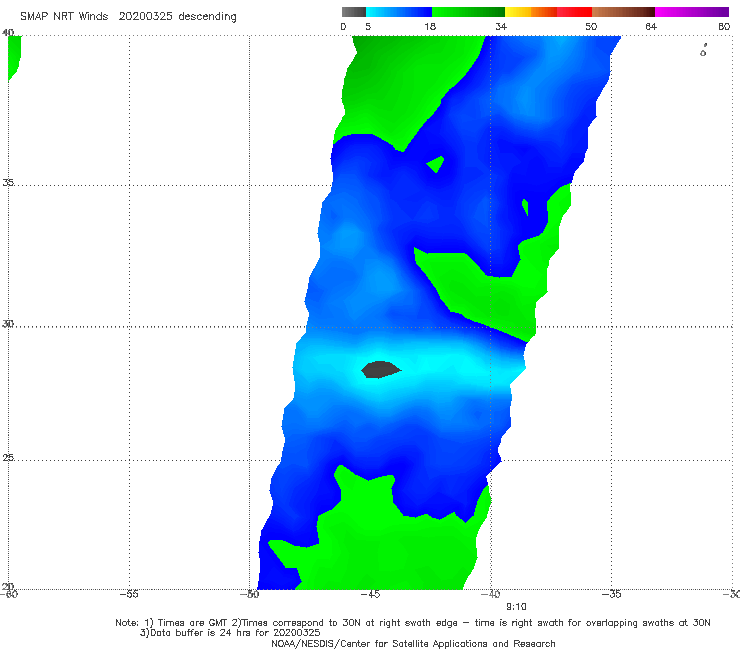Screen dimensions: 740x650
Task: Click the red section of the colorbar
Action: click(x=574, y=12)
